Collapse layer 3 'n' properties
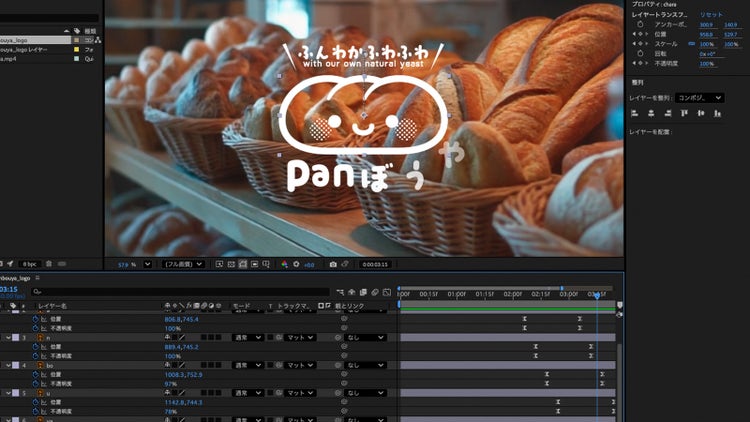This screenshot has width=750, height=422. 8,338
